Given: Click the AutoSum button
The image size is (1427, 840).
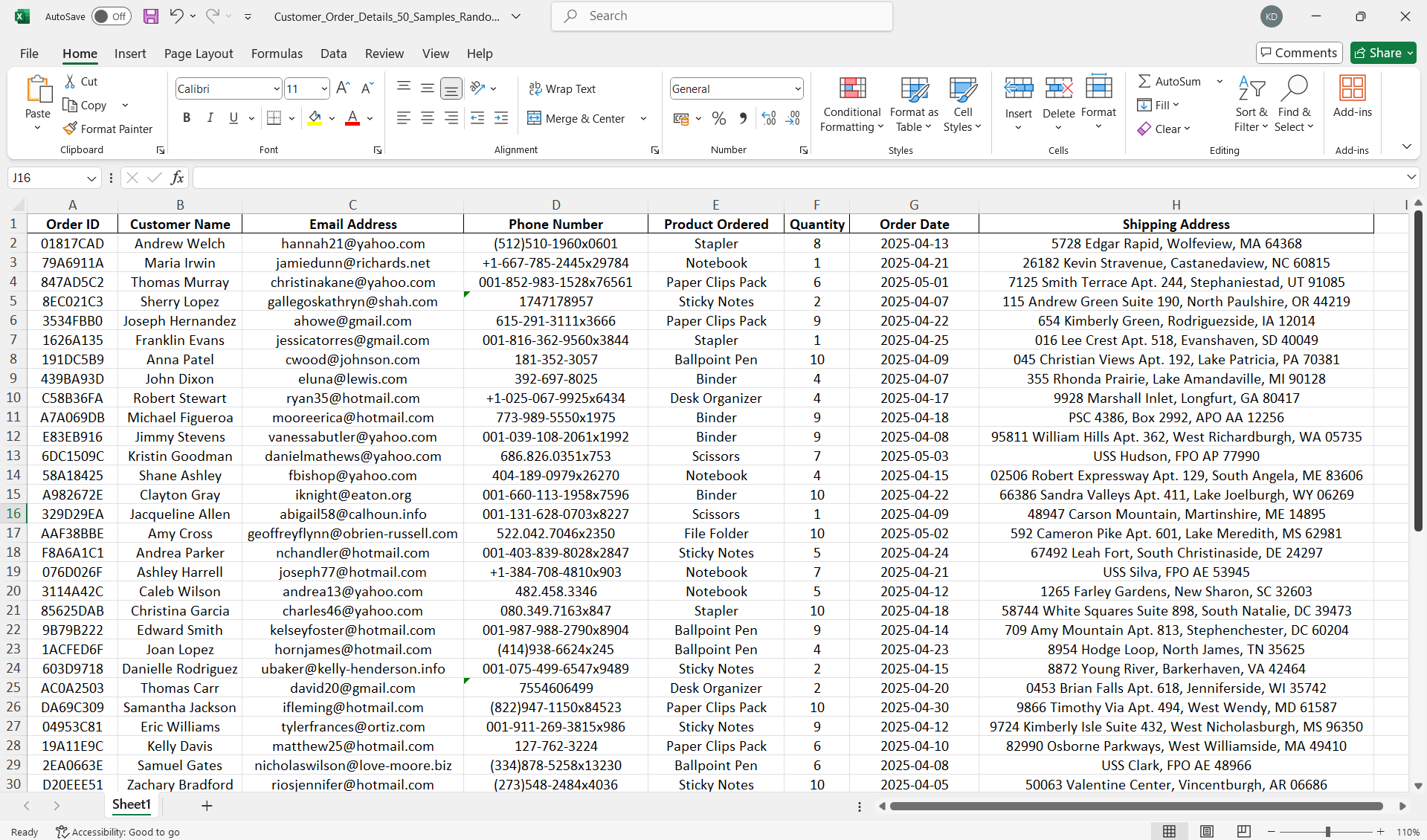Looking at the screenshot, I should 1170,81.
